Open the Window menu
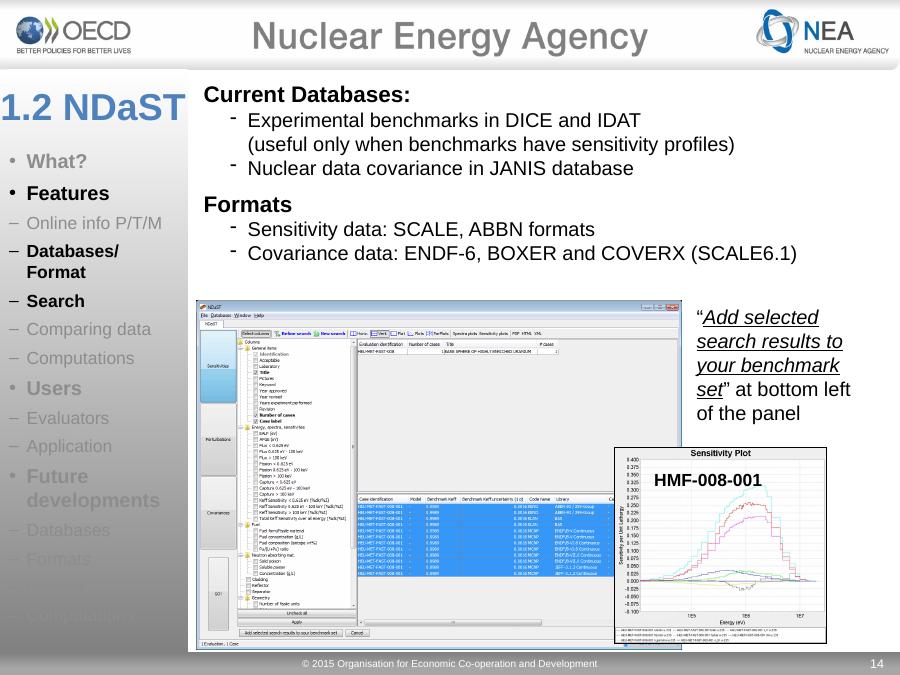900x675 pixels. coord(245,316)
